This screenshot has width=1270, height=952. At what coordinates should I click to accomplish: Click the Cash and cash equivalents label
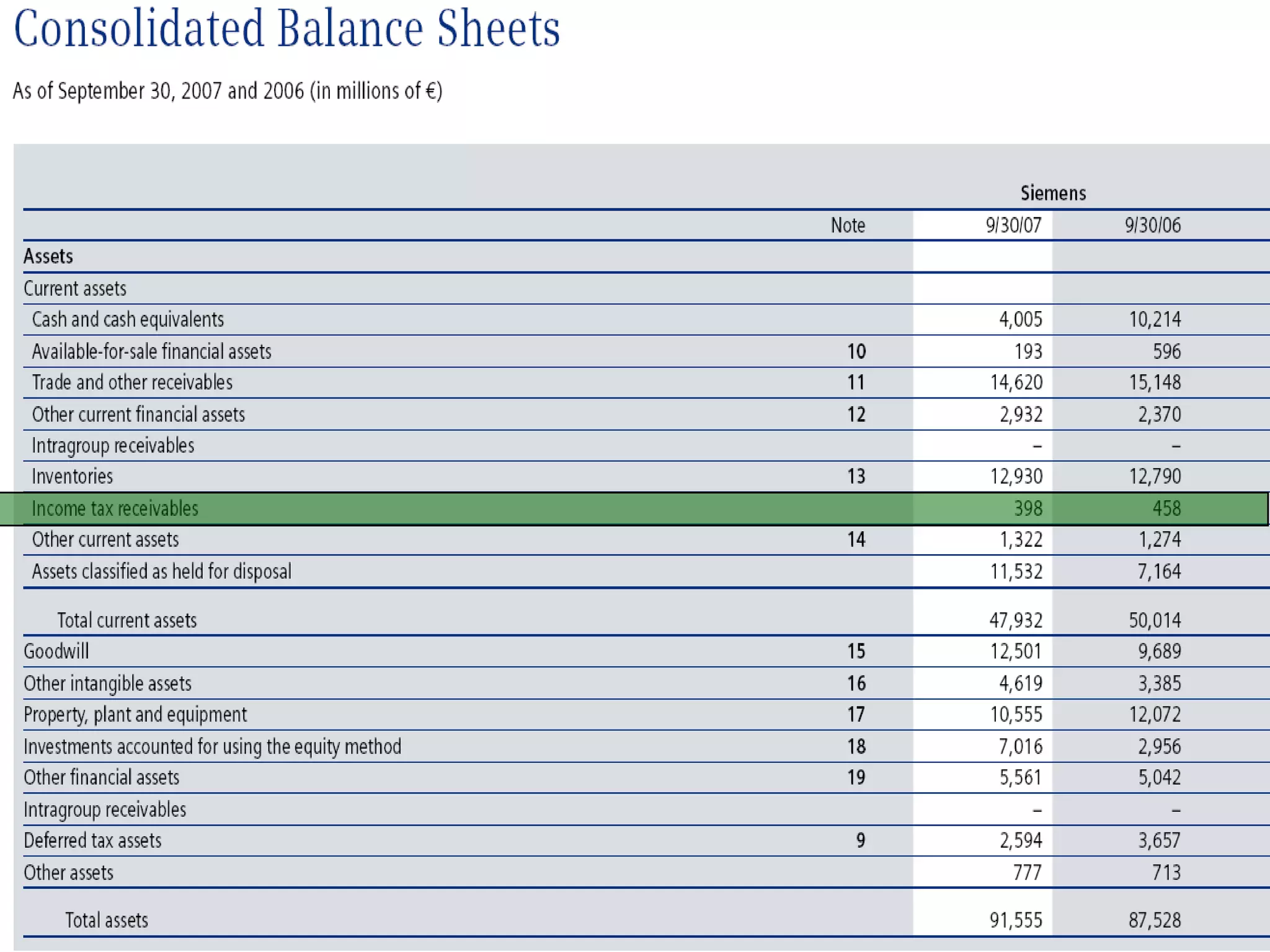128,320
